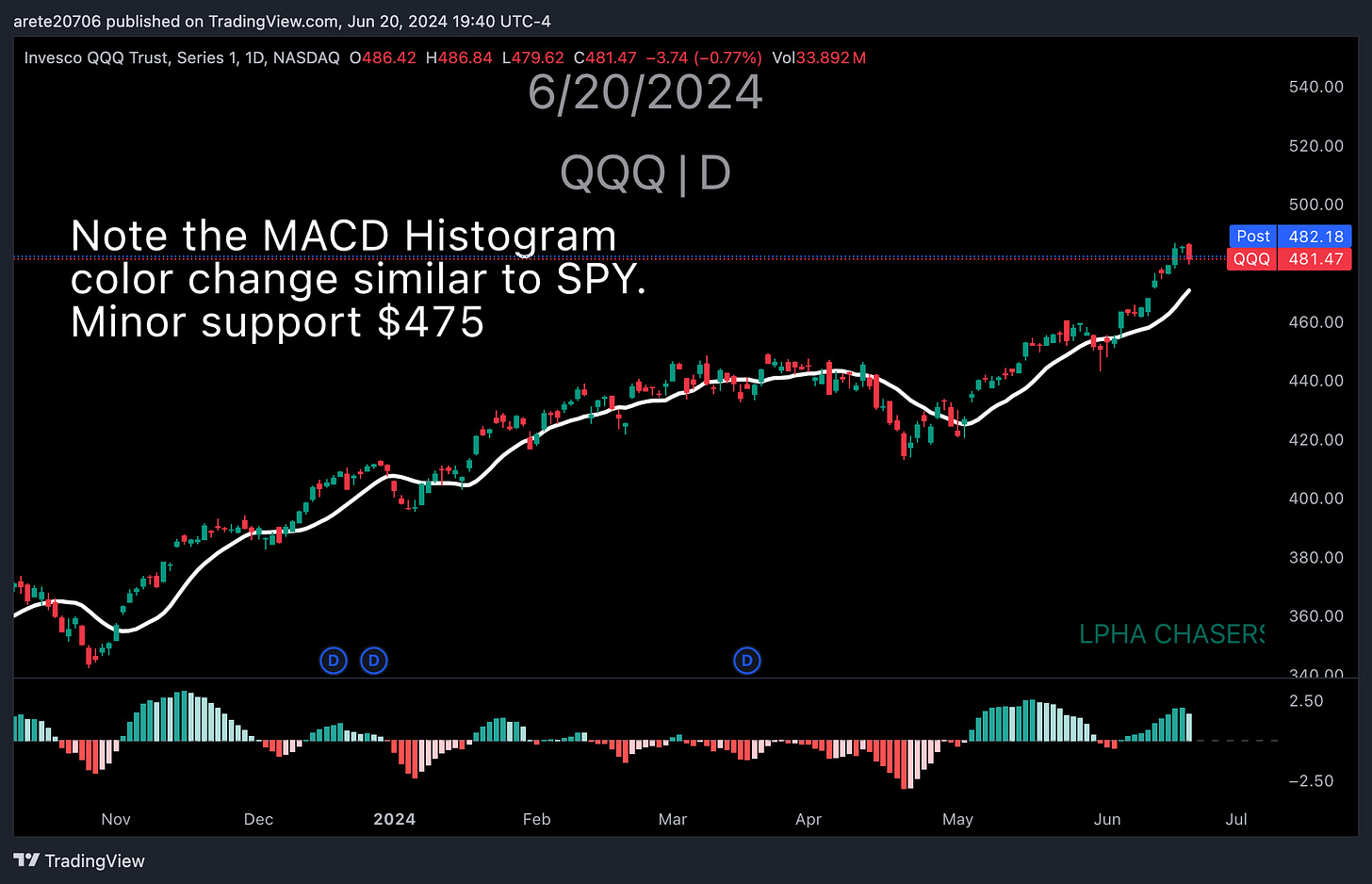Click the Apr time axis label
The image size is (1372, 884).
808,820
